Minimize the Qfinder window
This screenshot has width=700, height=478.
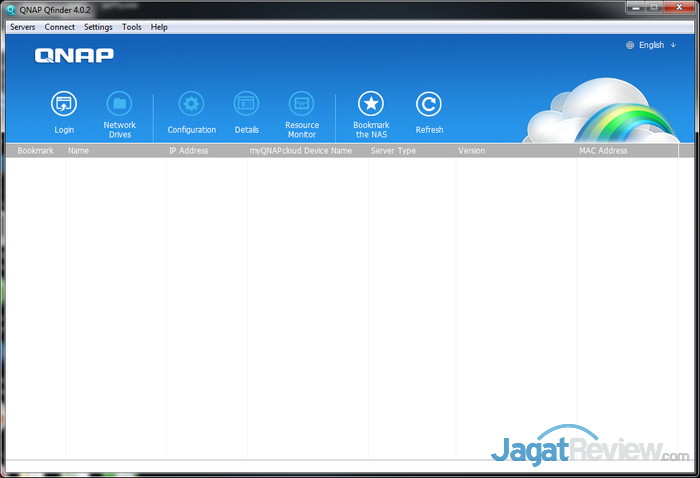(636, 7)
